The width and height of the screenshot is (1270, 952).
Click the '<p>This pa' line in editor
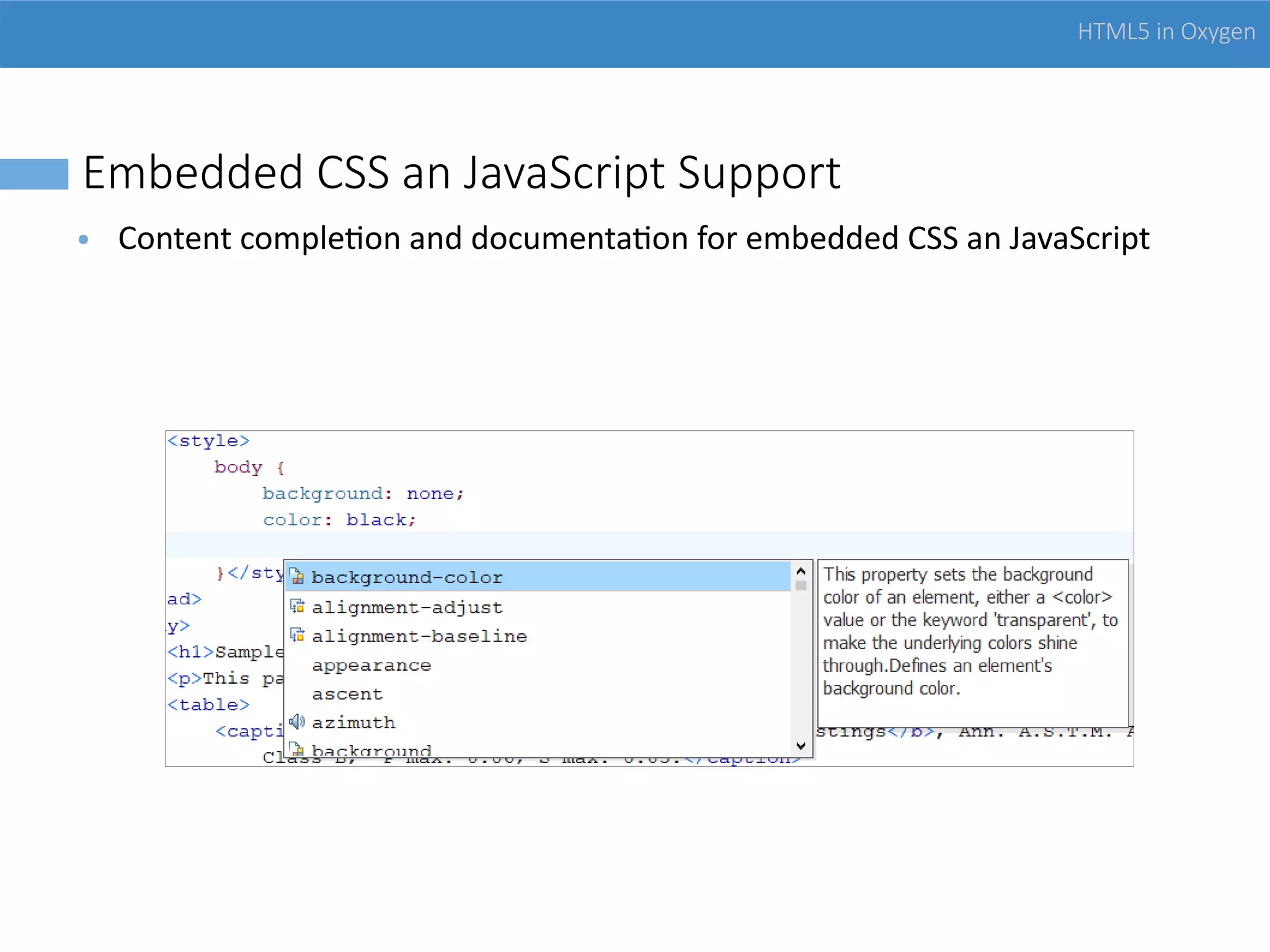tap(226, 679)
